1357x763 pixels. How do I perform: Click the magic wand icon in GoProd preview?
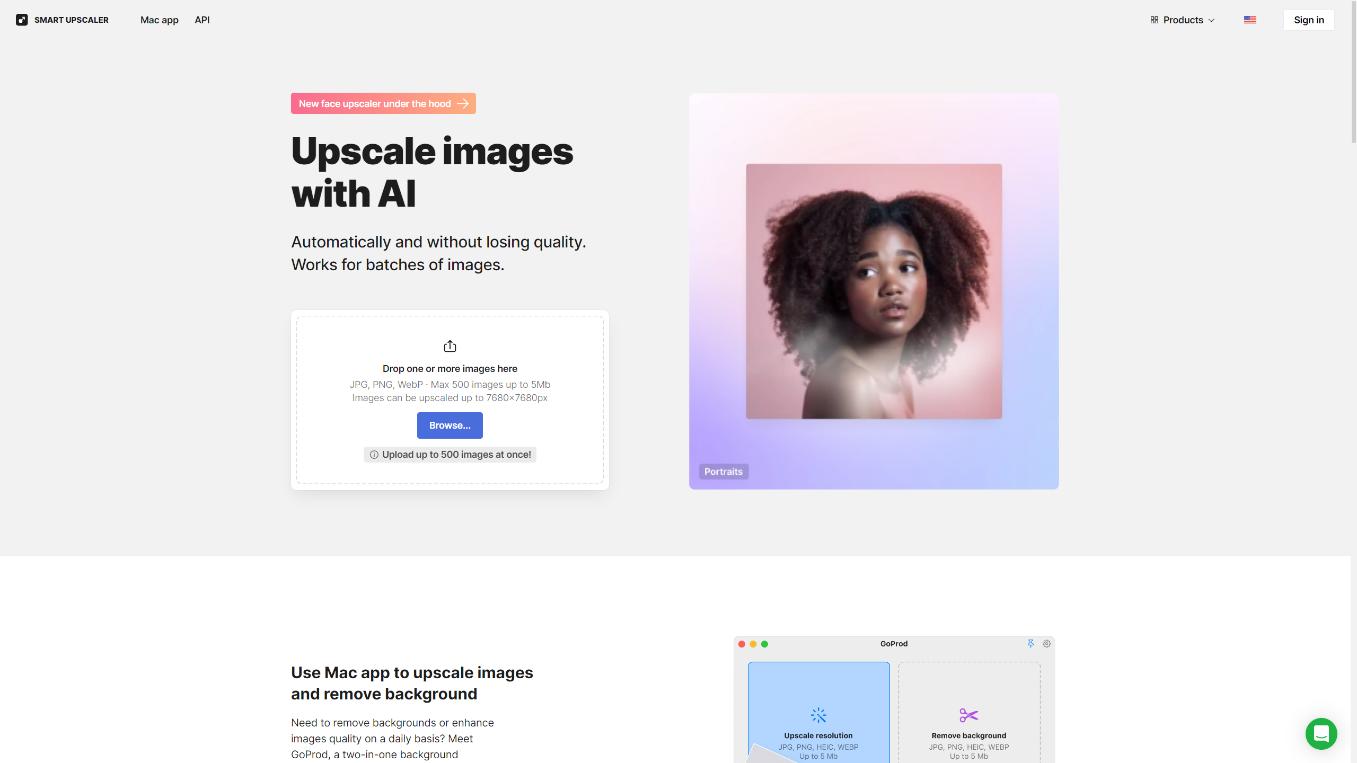(x=819, y=715)
